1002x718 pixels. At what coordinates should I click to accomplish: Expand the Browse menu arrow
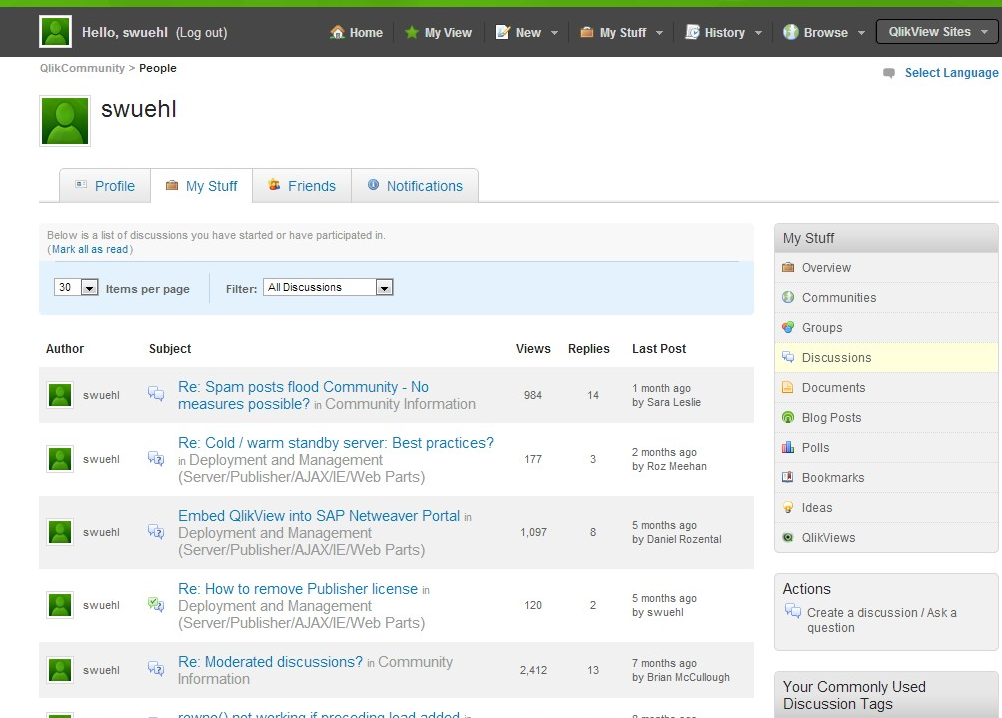pyautogui.click(x=861, y=33)
